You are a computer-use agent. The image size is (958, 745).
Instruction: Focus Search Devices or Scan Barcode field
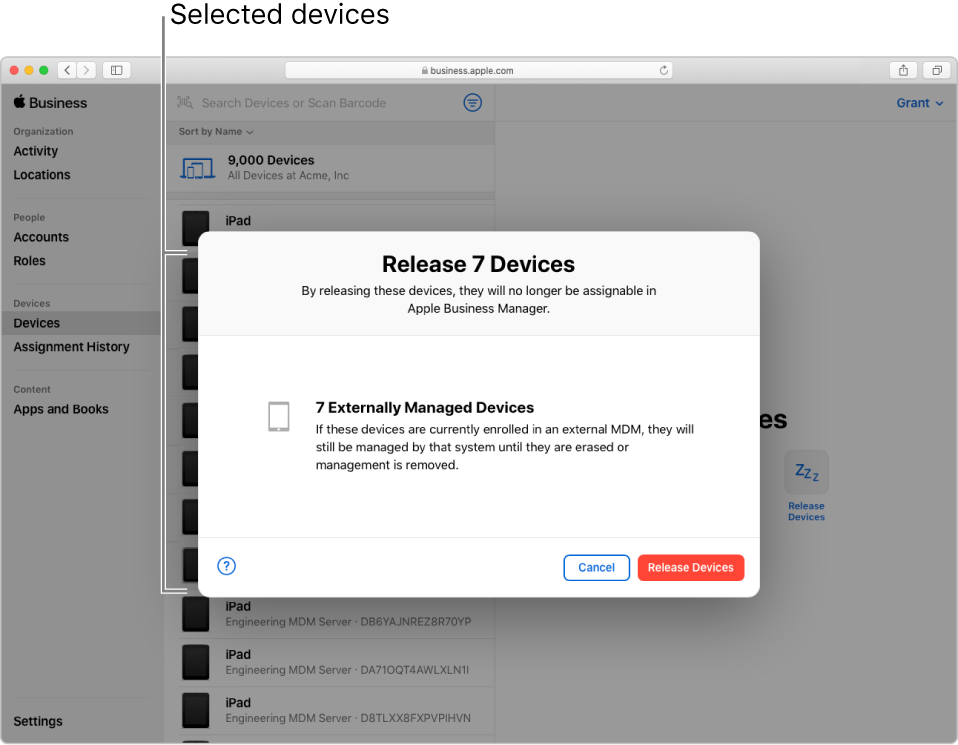[294, 103]
